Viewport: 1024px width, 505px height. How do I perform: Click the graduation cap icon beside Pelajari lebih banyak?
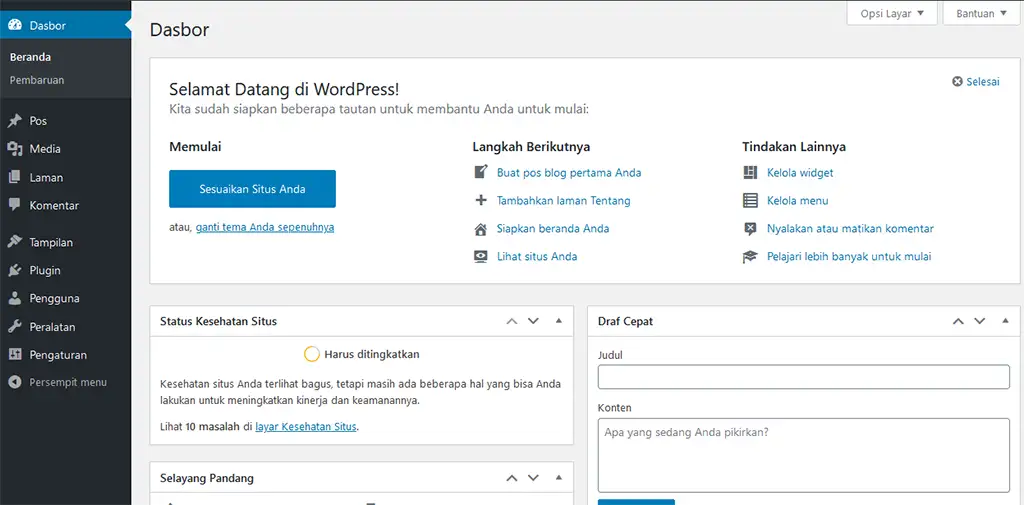pos(750,257)
